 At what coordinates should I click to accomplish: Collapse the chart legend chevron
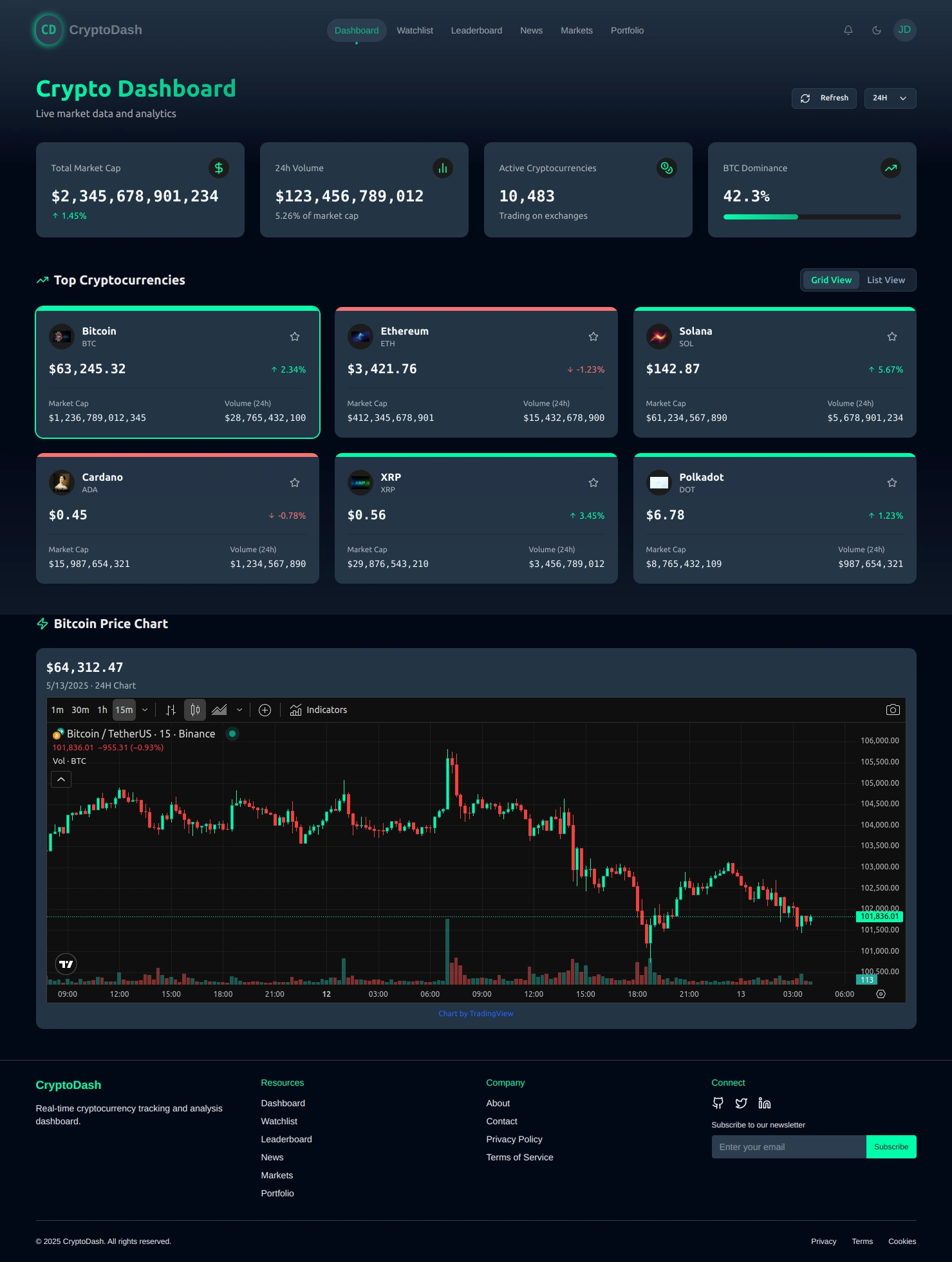(61, 779)
